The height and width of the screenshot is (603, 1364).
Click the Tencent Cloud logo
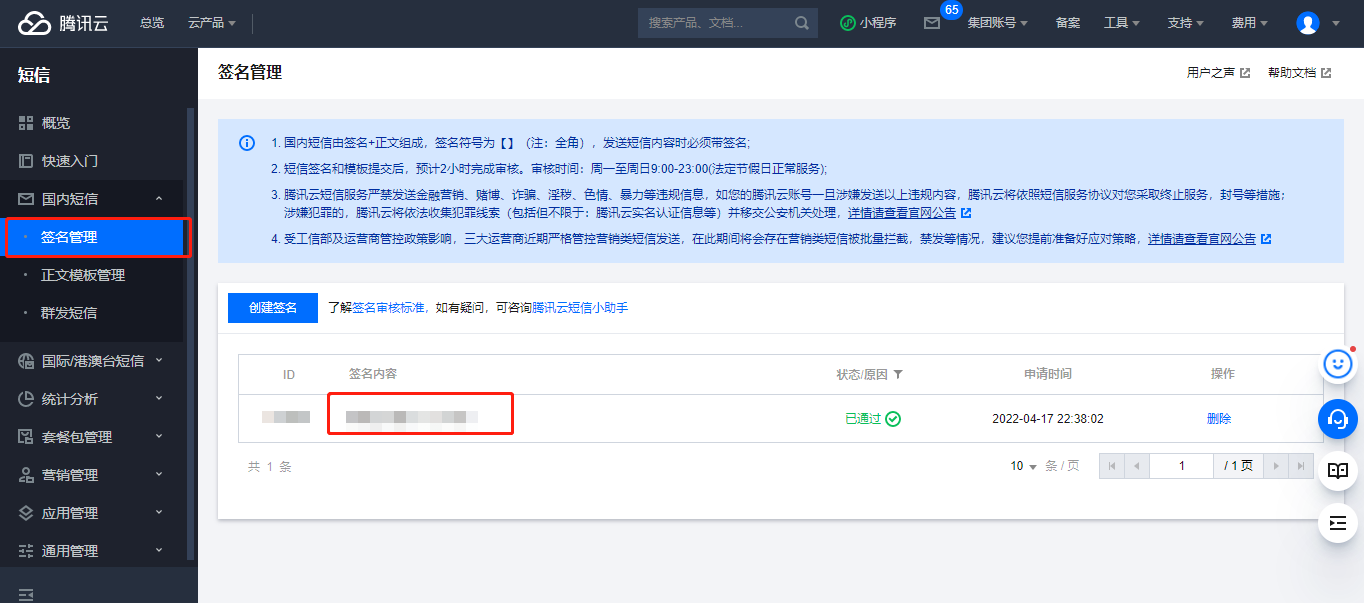(62, 23)
